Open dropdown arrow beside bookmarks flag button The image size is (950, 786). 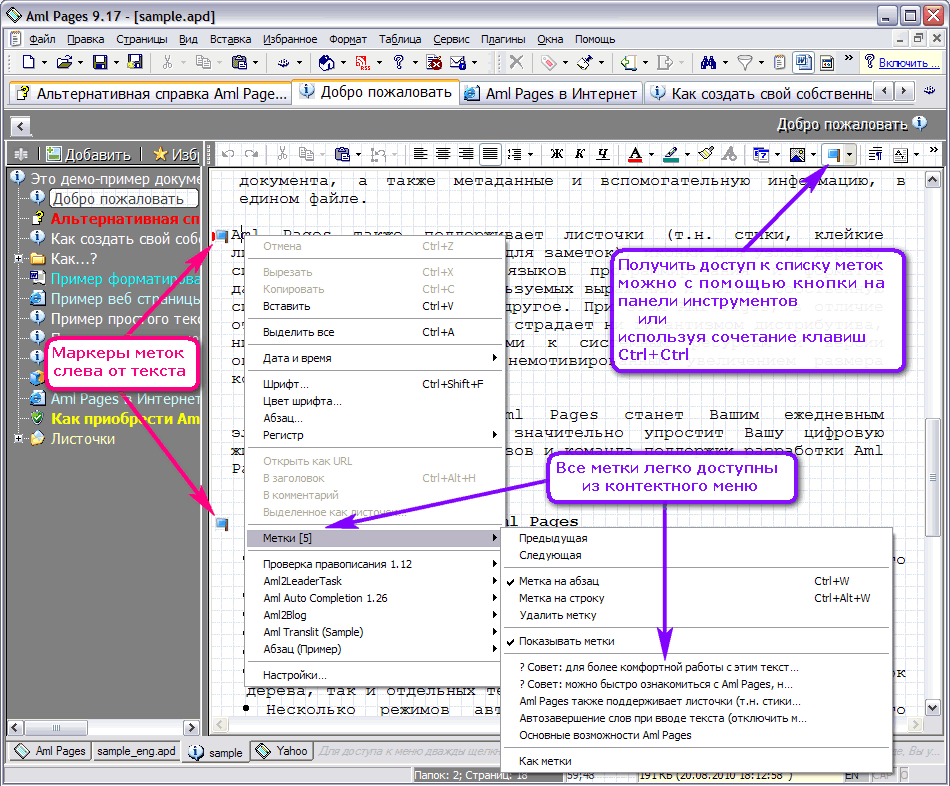coord(849,155)
